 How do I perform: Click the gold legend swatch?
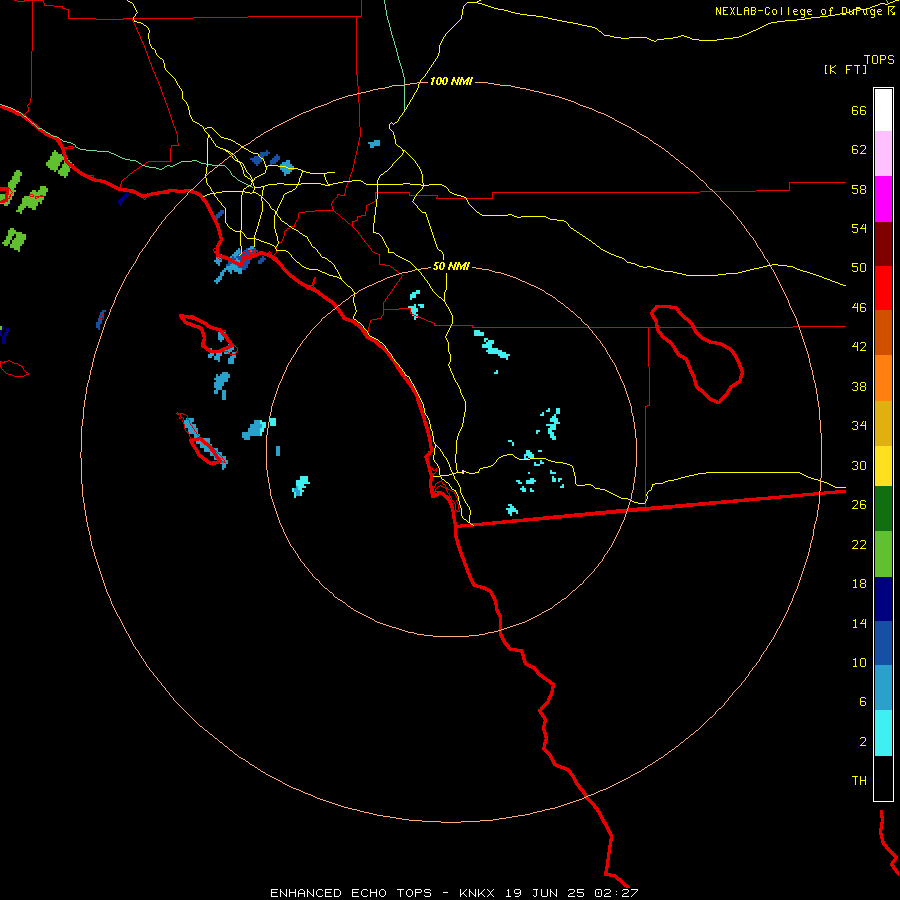(x=883, y=423)
